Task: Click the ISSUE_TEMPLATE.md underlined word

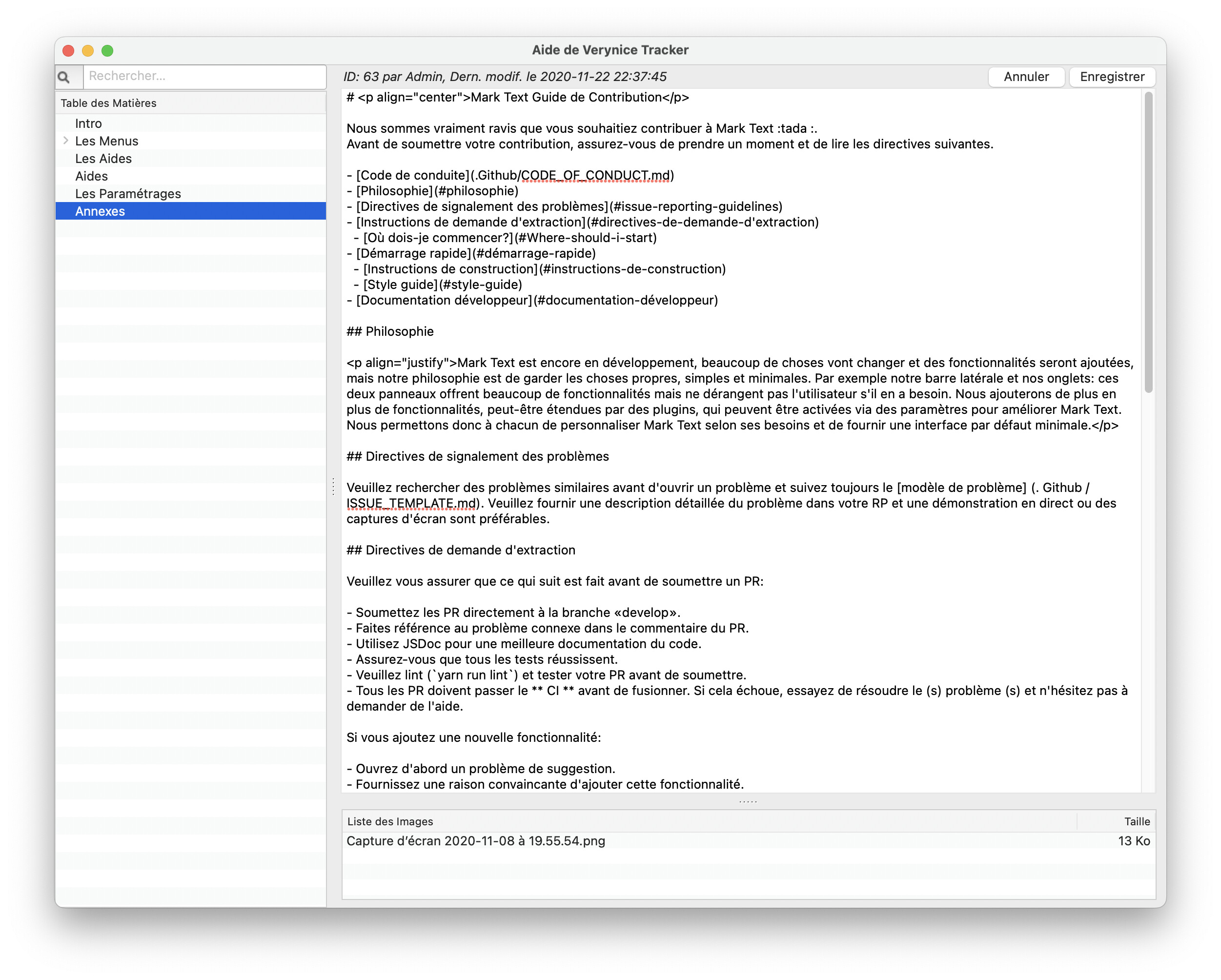Action: click(x=412, y=504)
